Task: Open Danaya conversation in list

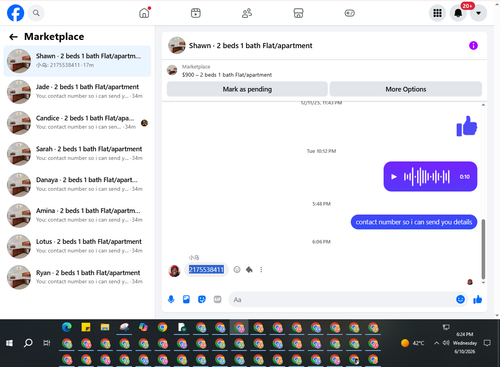Action: pyautogui.click(x=77, y=184)
